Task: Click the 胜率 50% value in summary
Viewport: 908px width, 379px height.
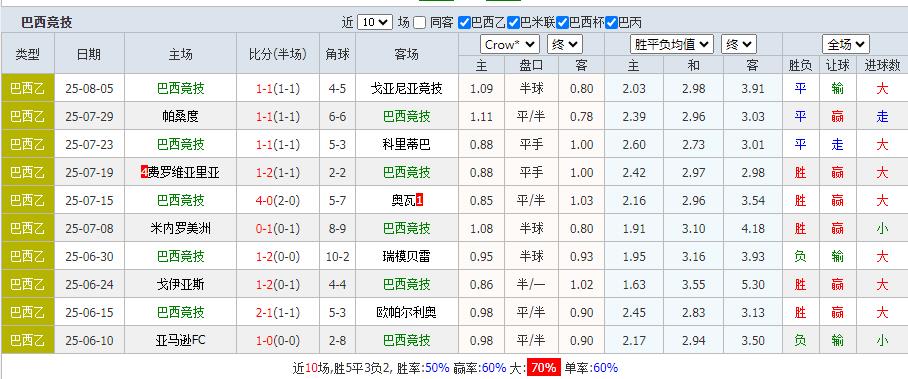Action: pyautogui.click(x=438, y=367)
